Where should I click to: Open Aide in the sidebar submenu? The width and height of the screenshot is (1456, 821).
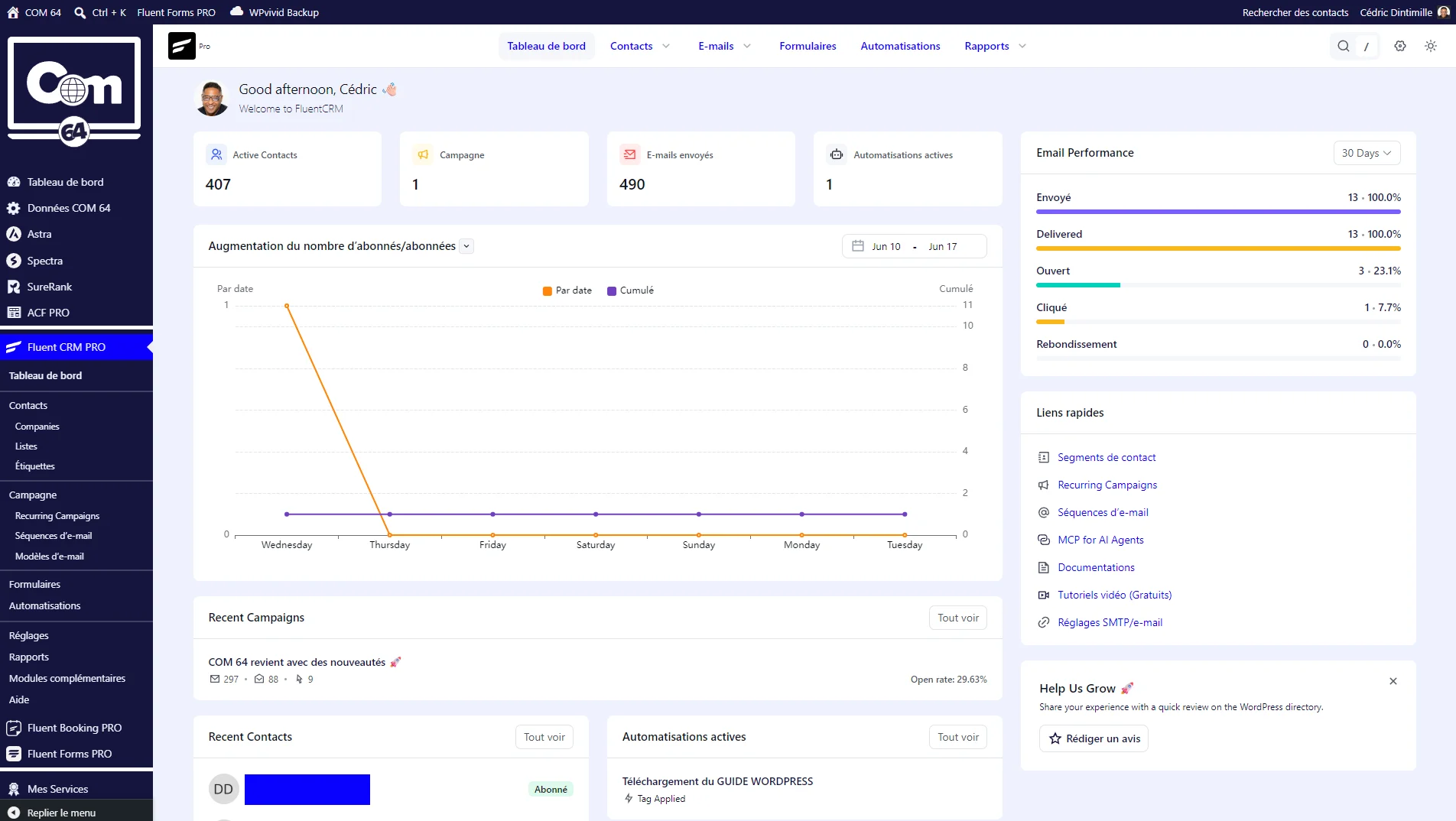coord(19,699)
